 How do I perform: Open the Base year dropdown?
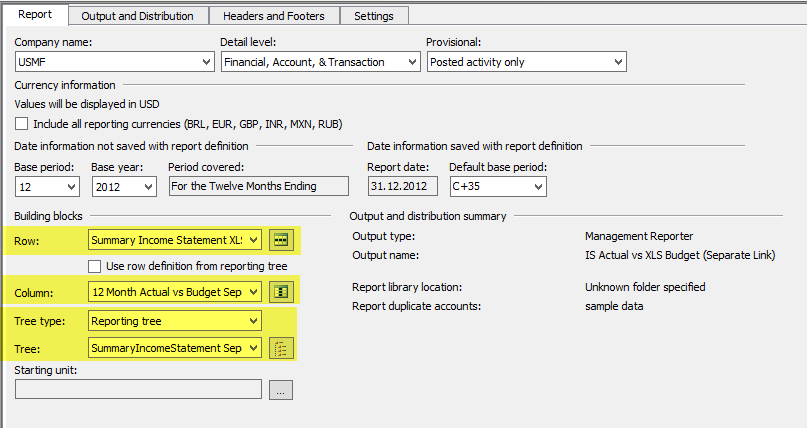(x=148, y=187)
